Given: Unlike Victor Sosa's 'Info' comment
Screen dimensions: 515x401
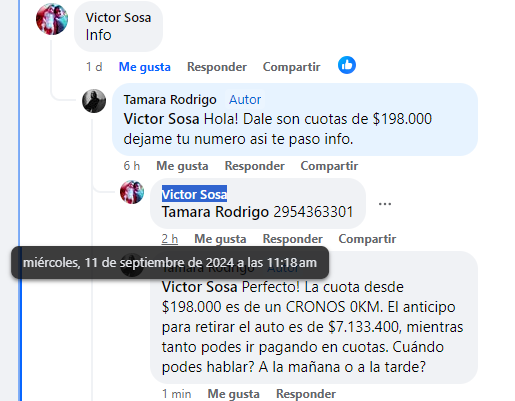Looking at the screenshot, I should (x=145, y=67).
